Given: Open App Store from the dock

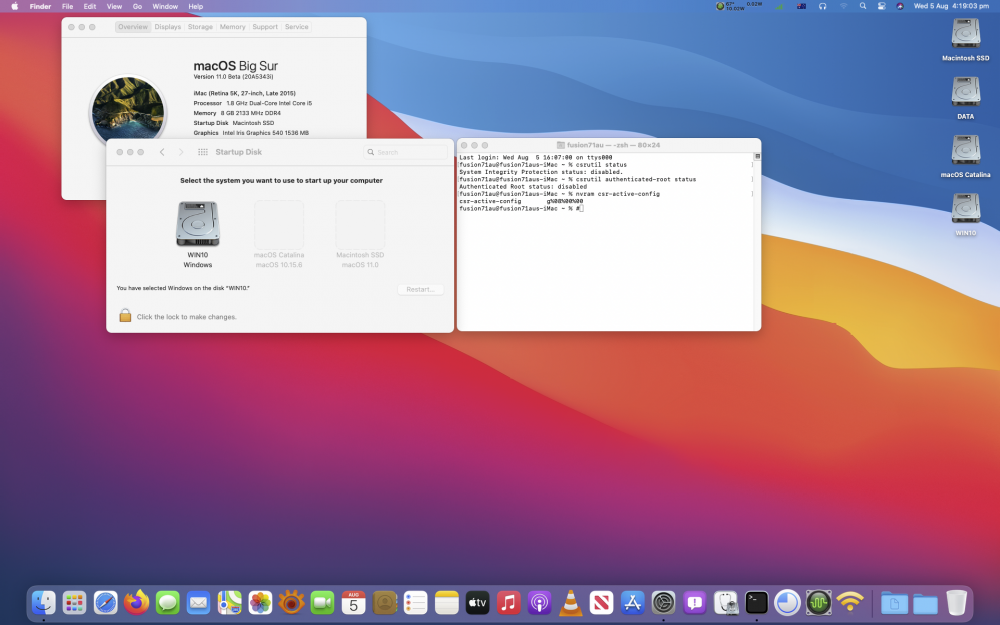Looking at the screenshot, I should point(632,602).
